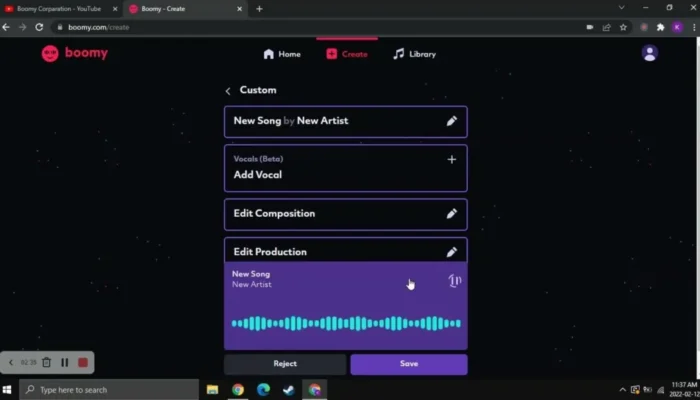Edit song name and artist pencil
The height and width of the screenshot is (400, 700).
(452, 121)
